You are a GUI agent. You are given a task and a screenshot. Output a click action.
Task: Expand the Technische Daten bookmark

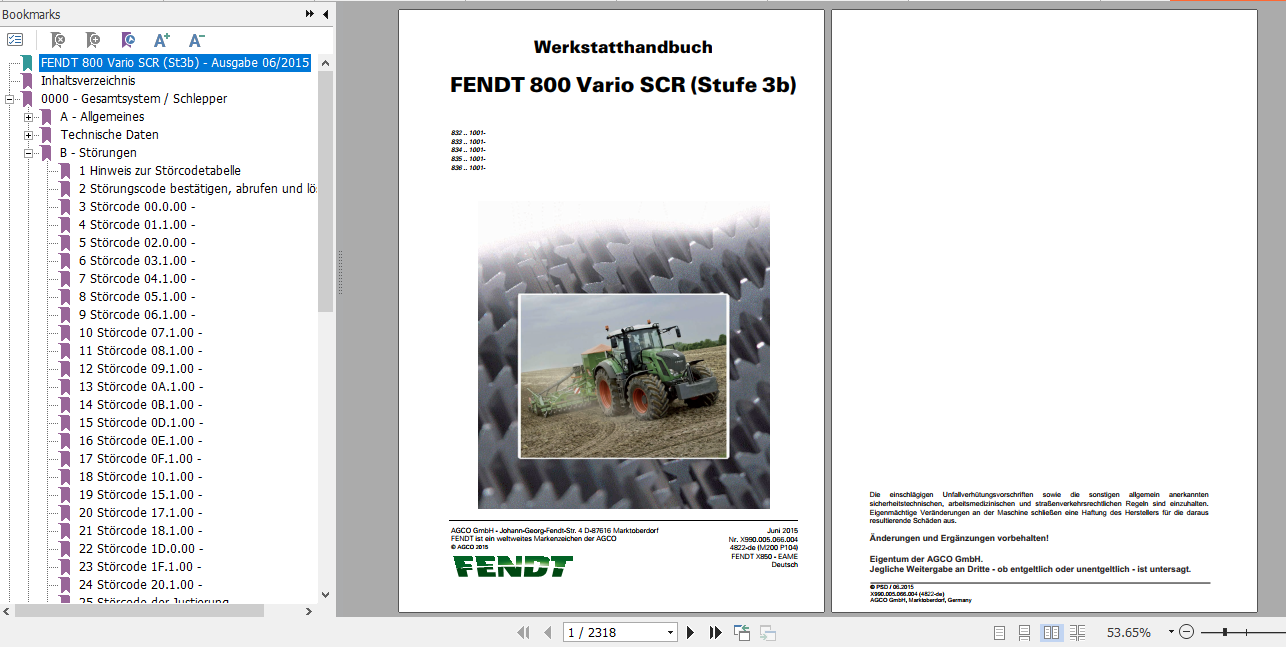[x=30, y=135]
